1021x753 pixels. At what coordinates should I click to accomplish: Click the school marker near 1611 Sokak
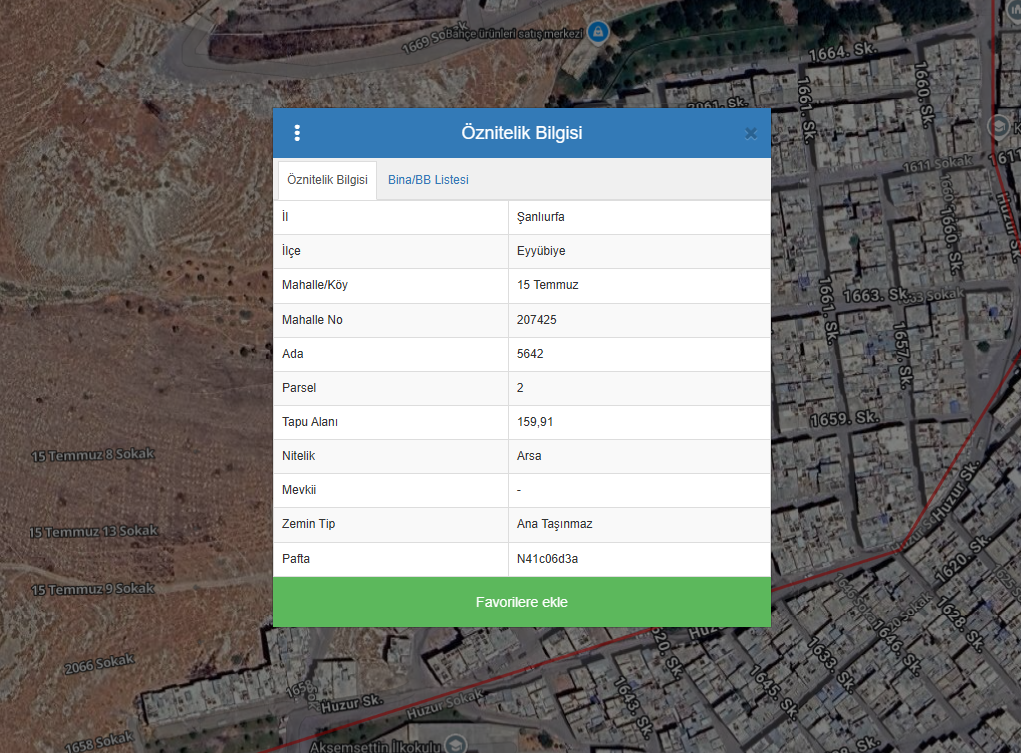click(x=997, y=127)
